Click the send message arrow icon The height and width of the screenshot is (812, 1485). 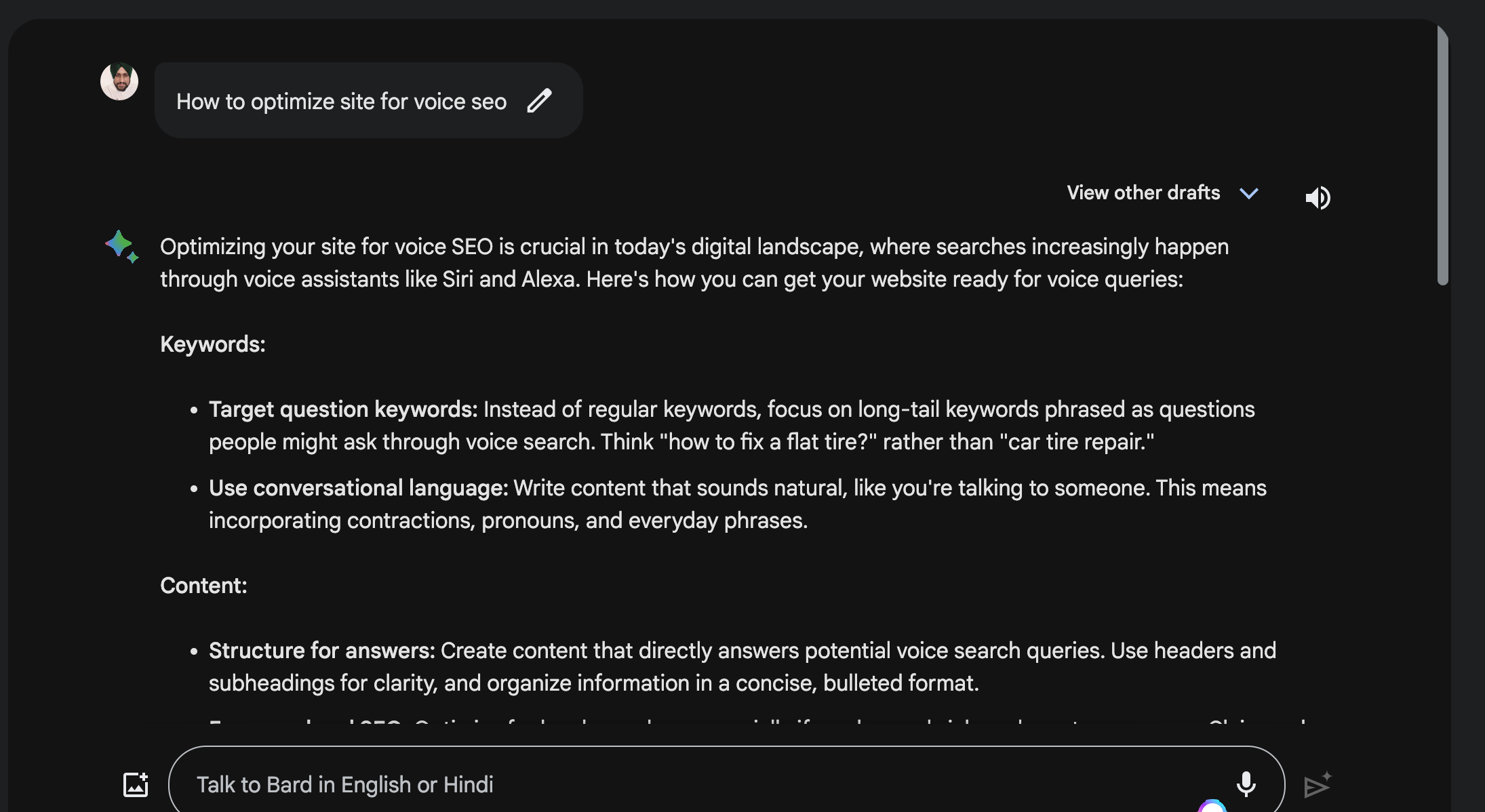1317,786
